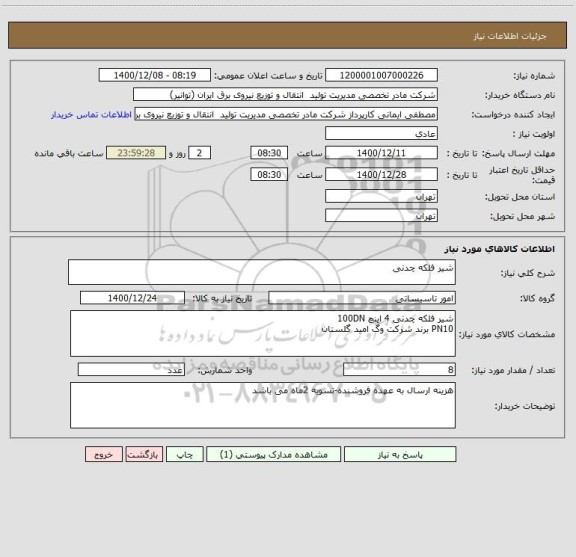Screen dimensions: 576x557
Task: Click the پاسخ به نیاز button
Action: [400, 454]
